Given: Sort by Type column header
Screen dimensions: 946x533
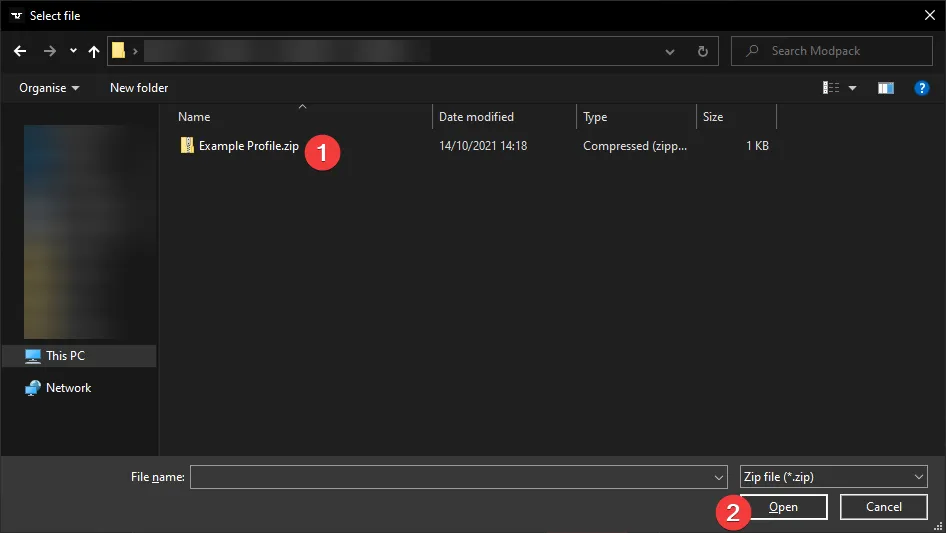Looking at the screenshot, I should (595, 117).
